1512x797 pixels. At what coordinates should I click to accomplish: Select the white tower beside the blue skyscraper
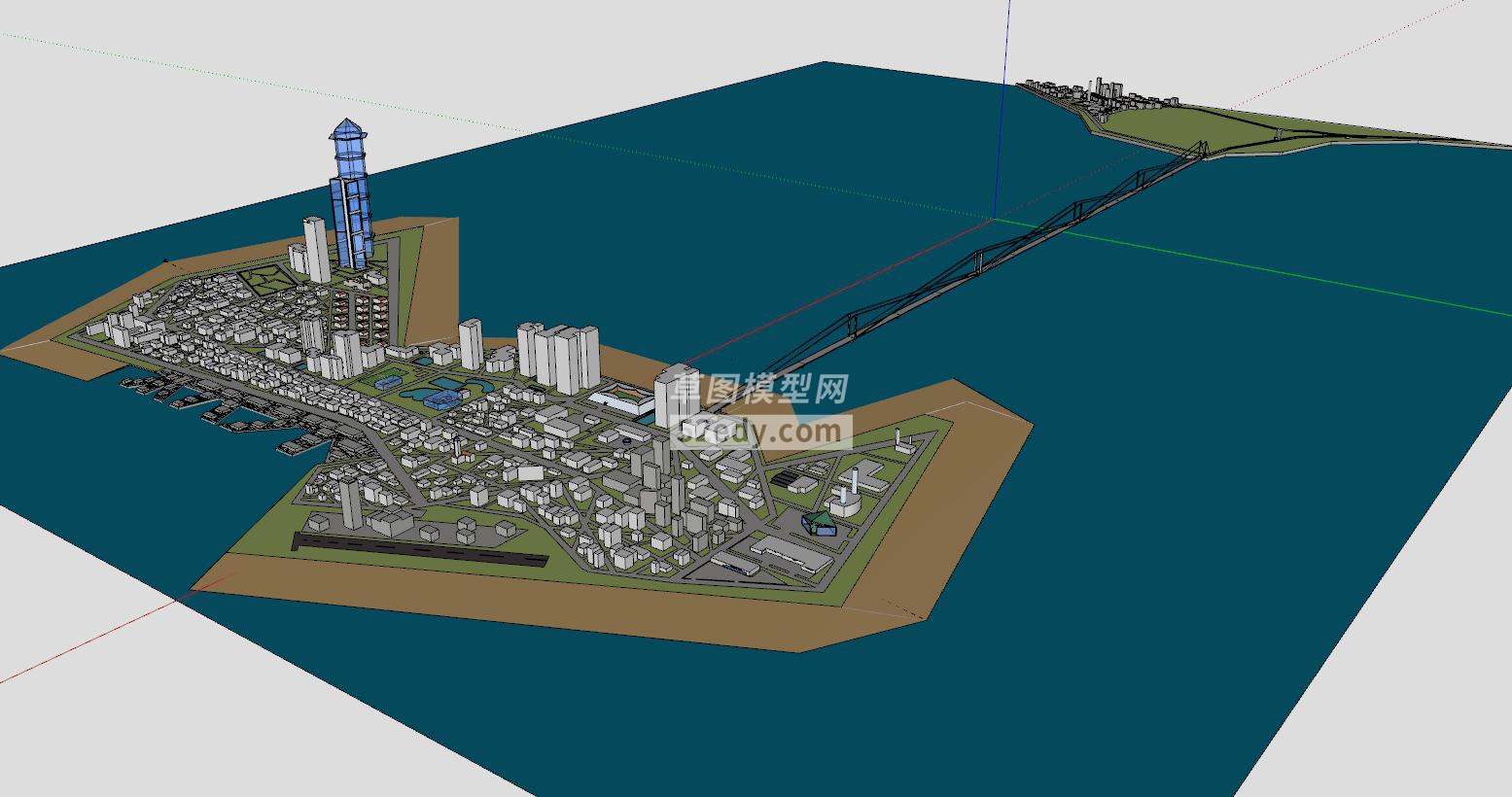coord(316,250)
